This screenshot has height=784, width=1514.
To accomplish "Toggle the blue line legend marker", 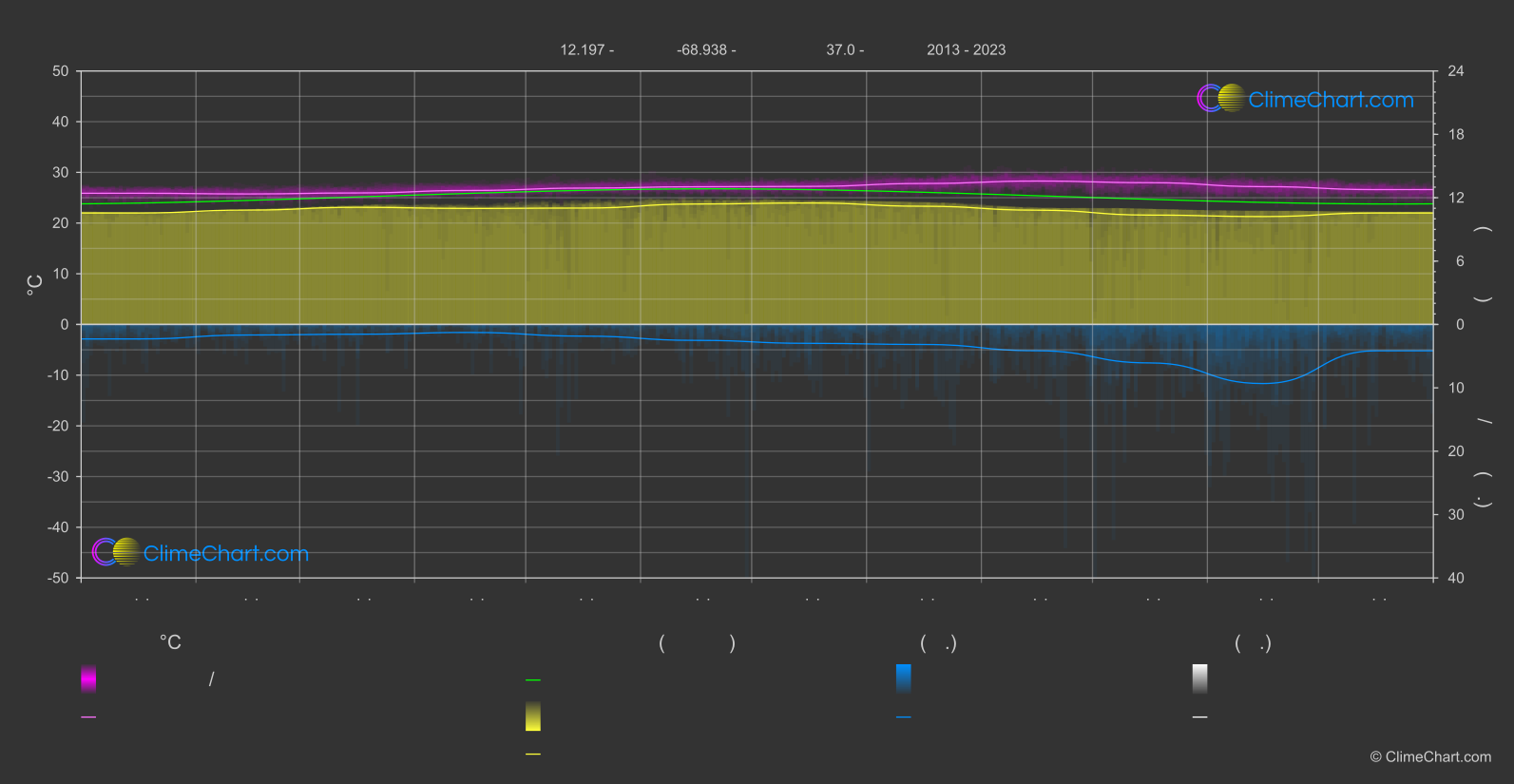I will coord(904,717).
